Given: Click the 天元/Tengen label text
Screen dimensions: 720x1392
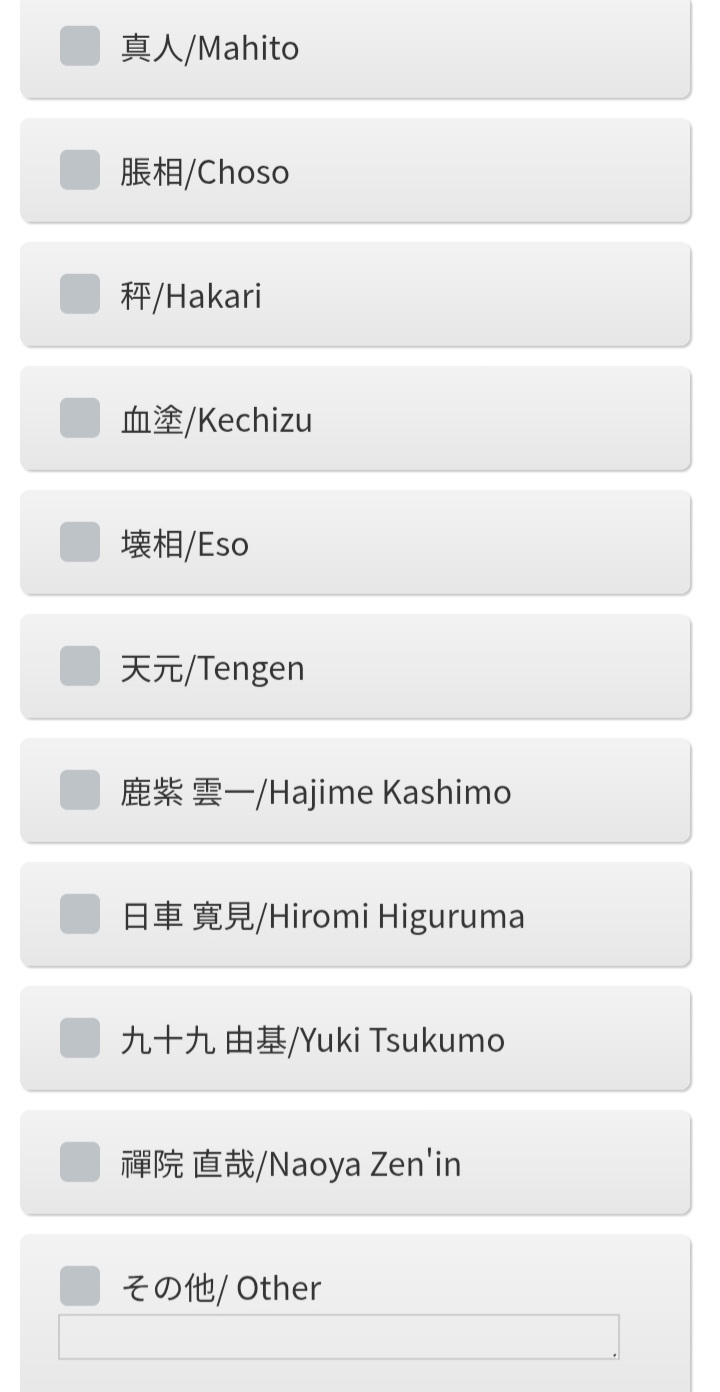Looking at the screenshot, I should (212, 668).
